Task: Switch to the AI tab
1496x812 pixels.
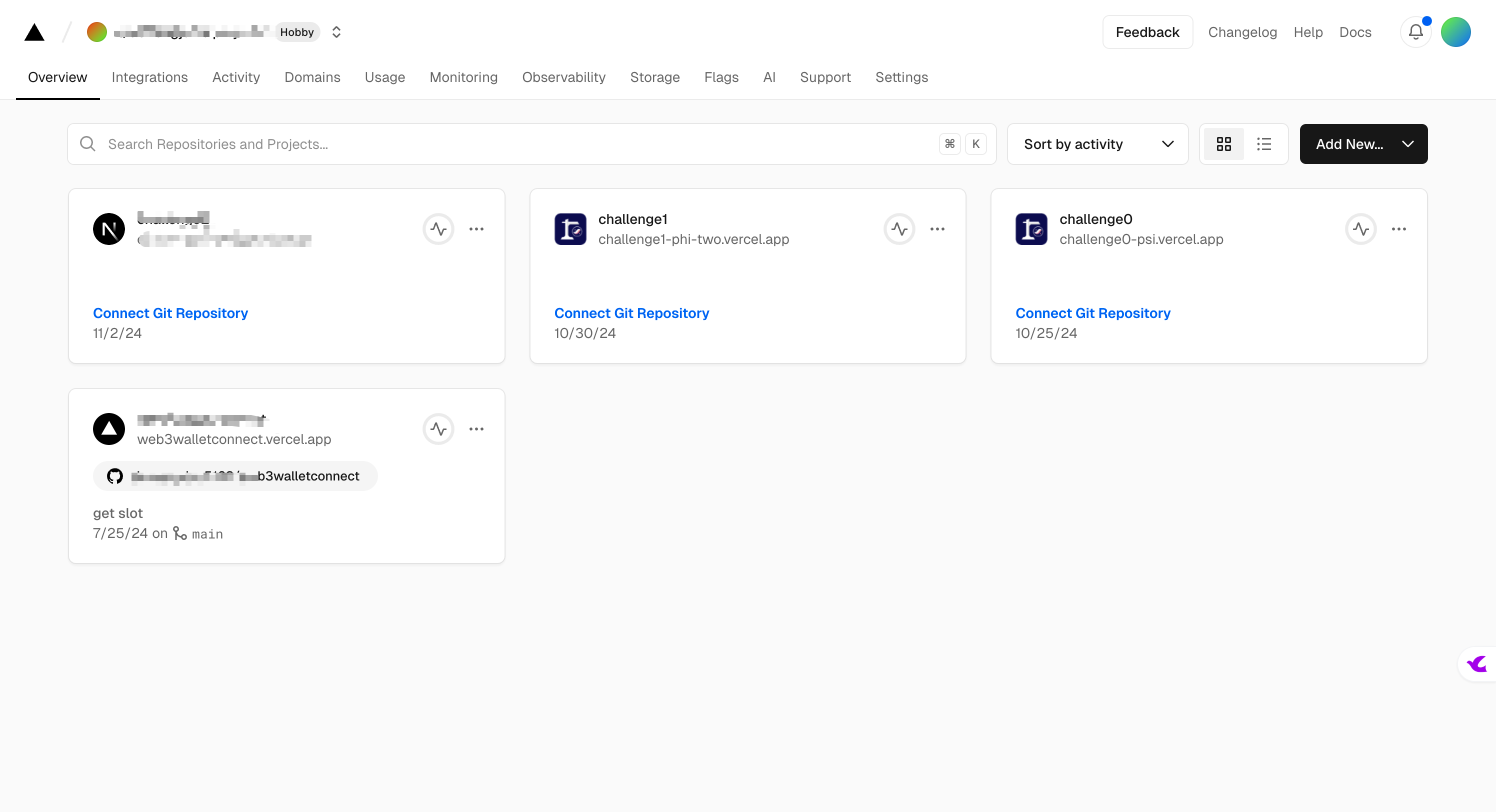Action: click(769, 77)
